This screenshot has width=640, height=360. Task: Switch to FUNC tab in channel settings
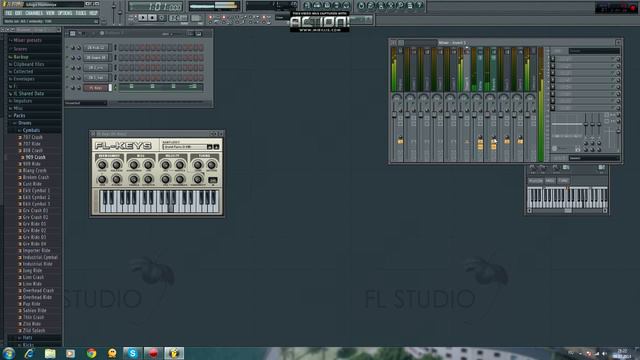[563, 181]
